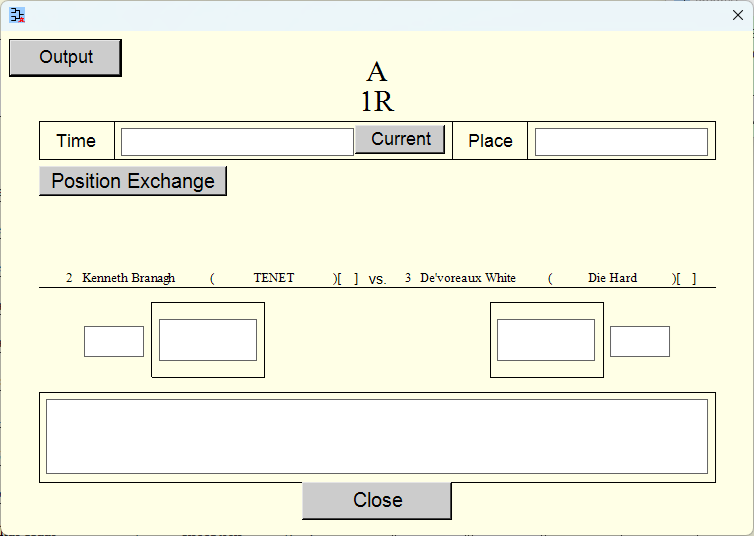The height and width of the screenshot is (536, 754).
Task: Click player name Kenneth Branagh
Action: coord(128,278)
